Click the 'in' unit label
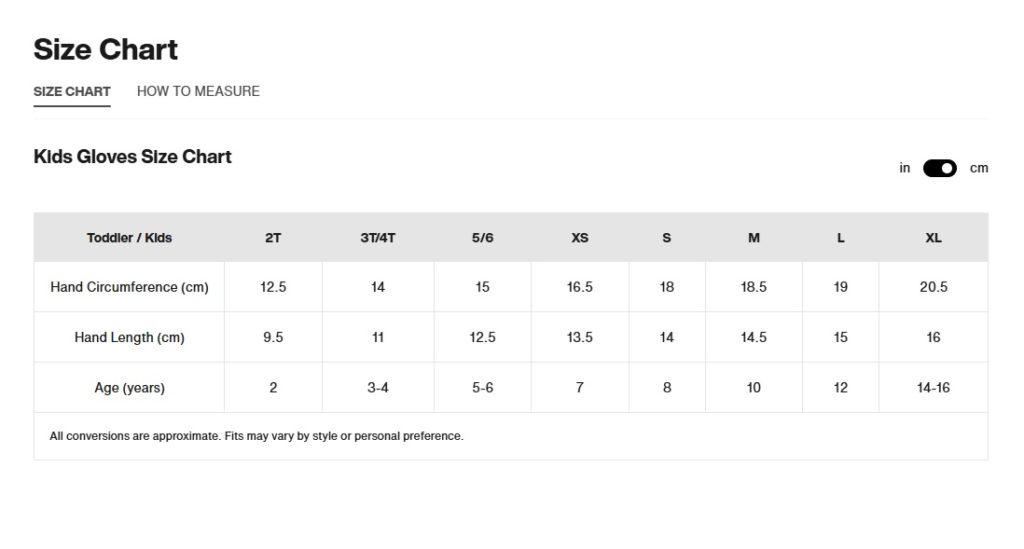 pos(904,168)
